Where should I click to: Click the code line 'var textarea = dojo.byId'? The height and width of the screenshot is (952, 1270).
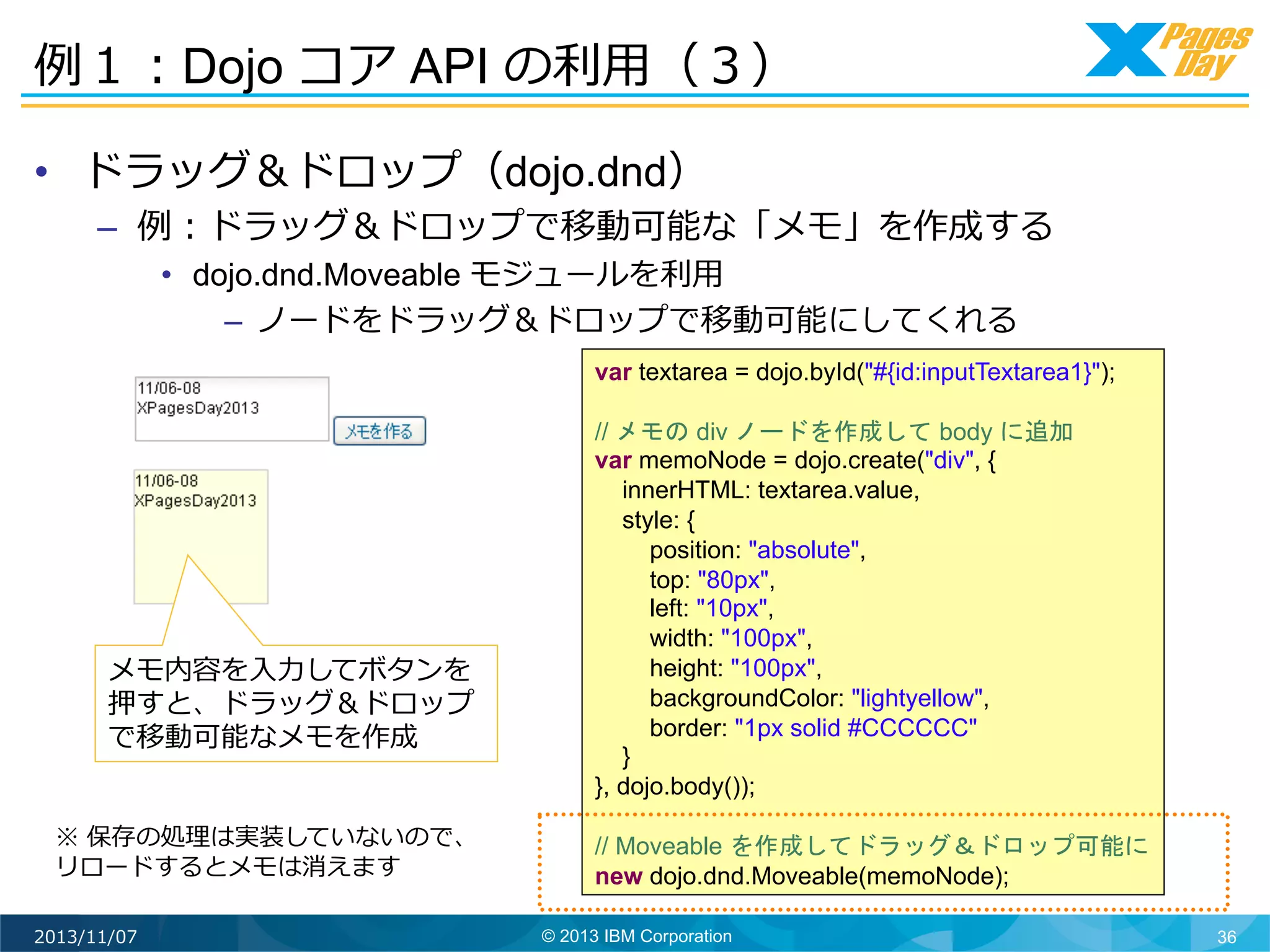point(855,372)
